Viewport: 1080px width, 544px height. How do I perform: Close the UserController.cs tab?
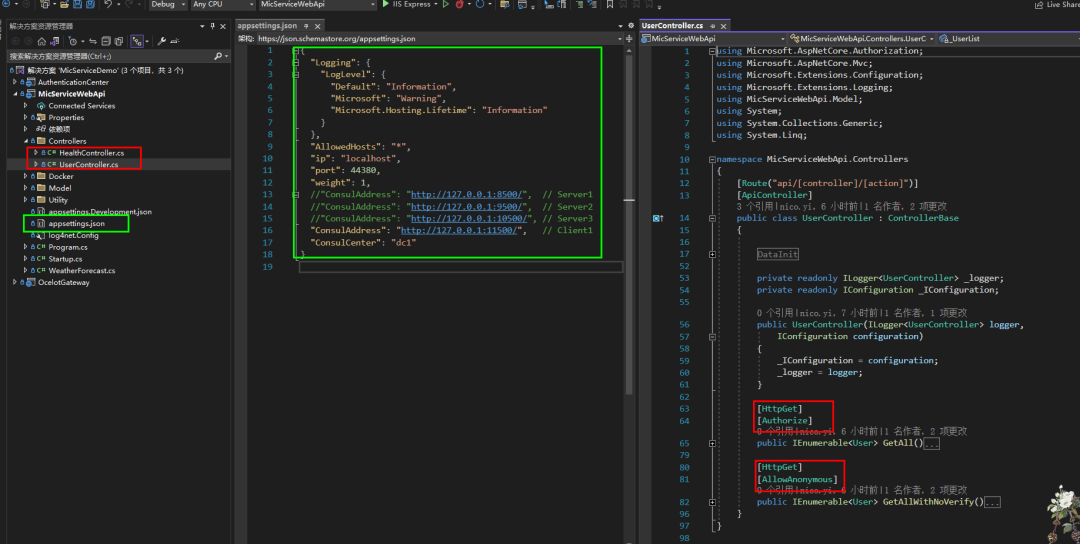[x=723, y=26]
